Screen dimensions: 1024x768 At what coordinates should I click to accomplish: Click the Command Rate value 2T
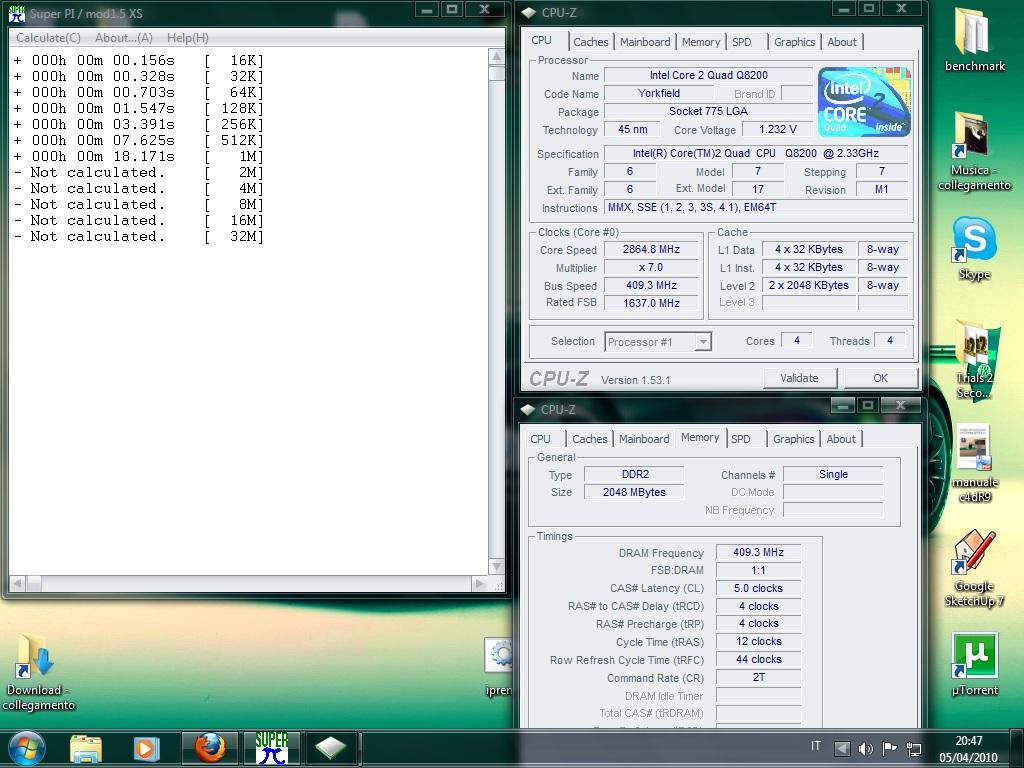tap(758, 677)
